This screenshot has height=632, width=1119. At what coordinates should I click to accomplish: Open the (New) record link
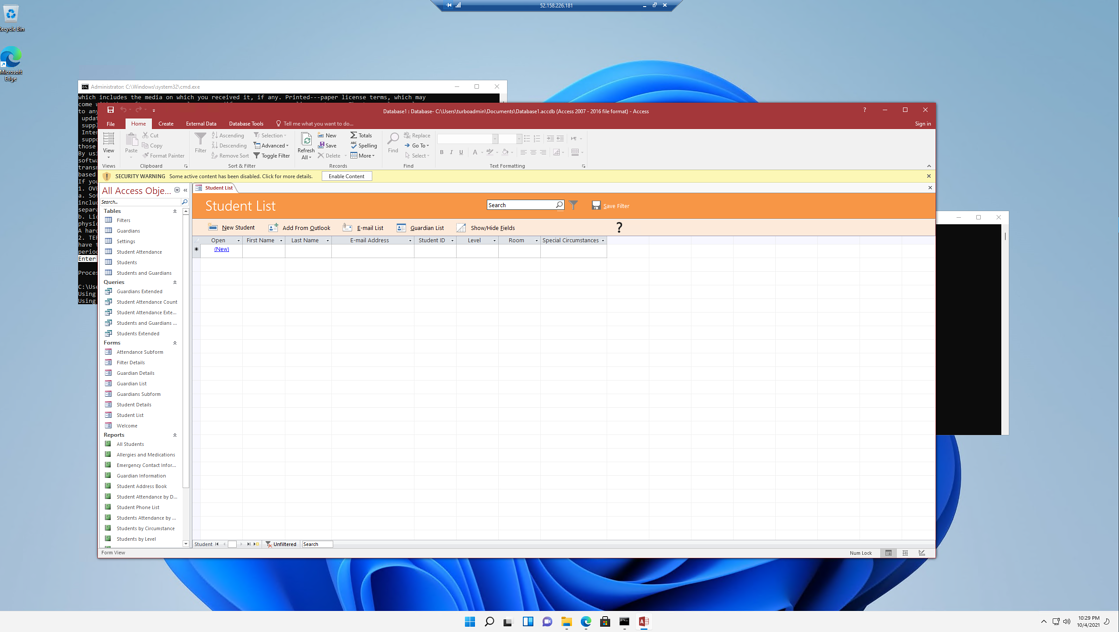tap(220, 248)
